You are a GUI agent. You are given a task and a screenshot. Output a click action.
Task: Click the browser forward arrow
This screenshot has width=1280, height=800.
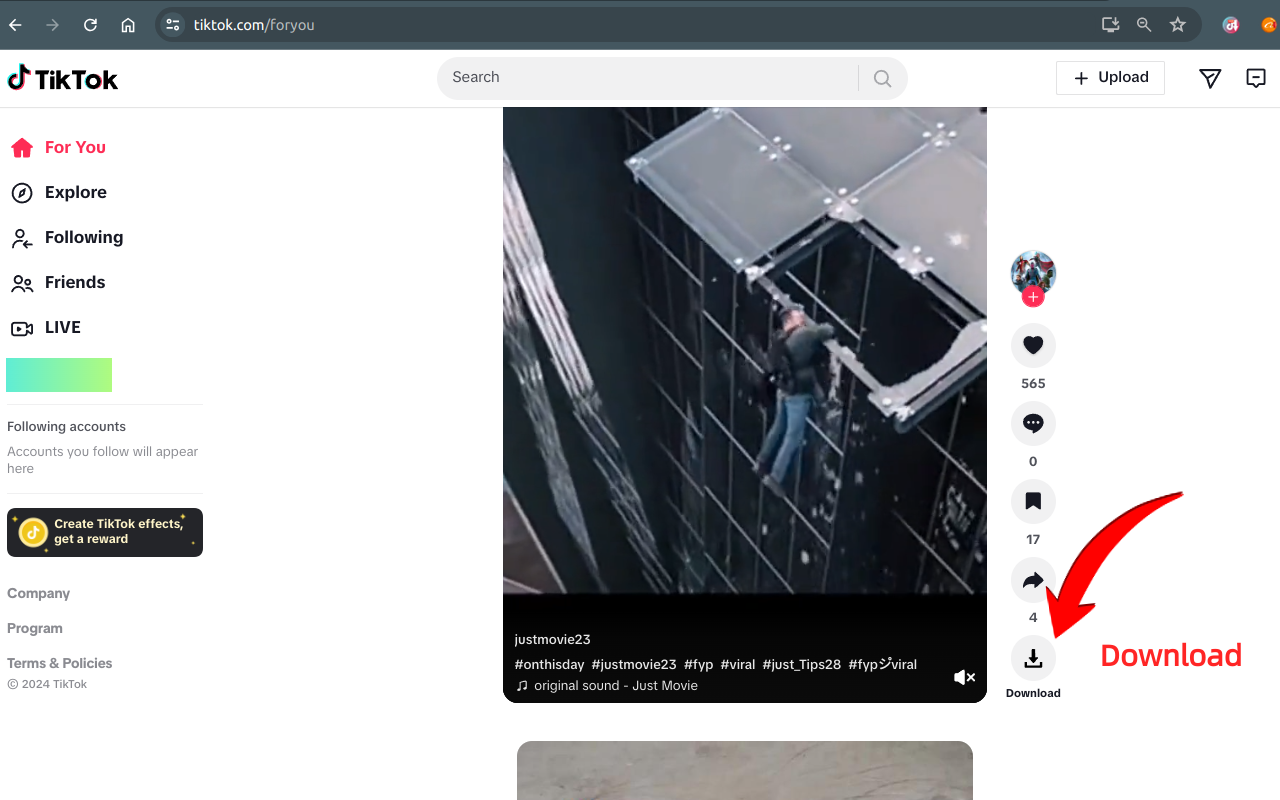(53, 25)
